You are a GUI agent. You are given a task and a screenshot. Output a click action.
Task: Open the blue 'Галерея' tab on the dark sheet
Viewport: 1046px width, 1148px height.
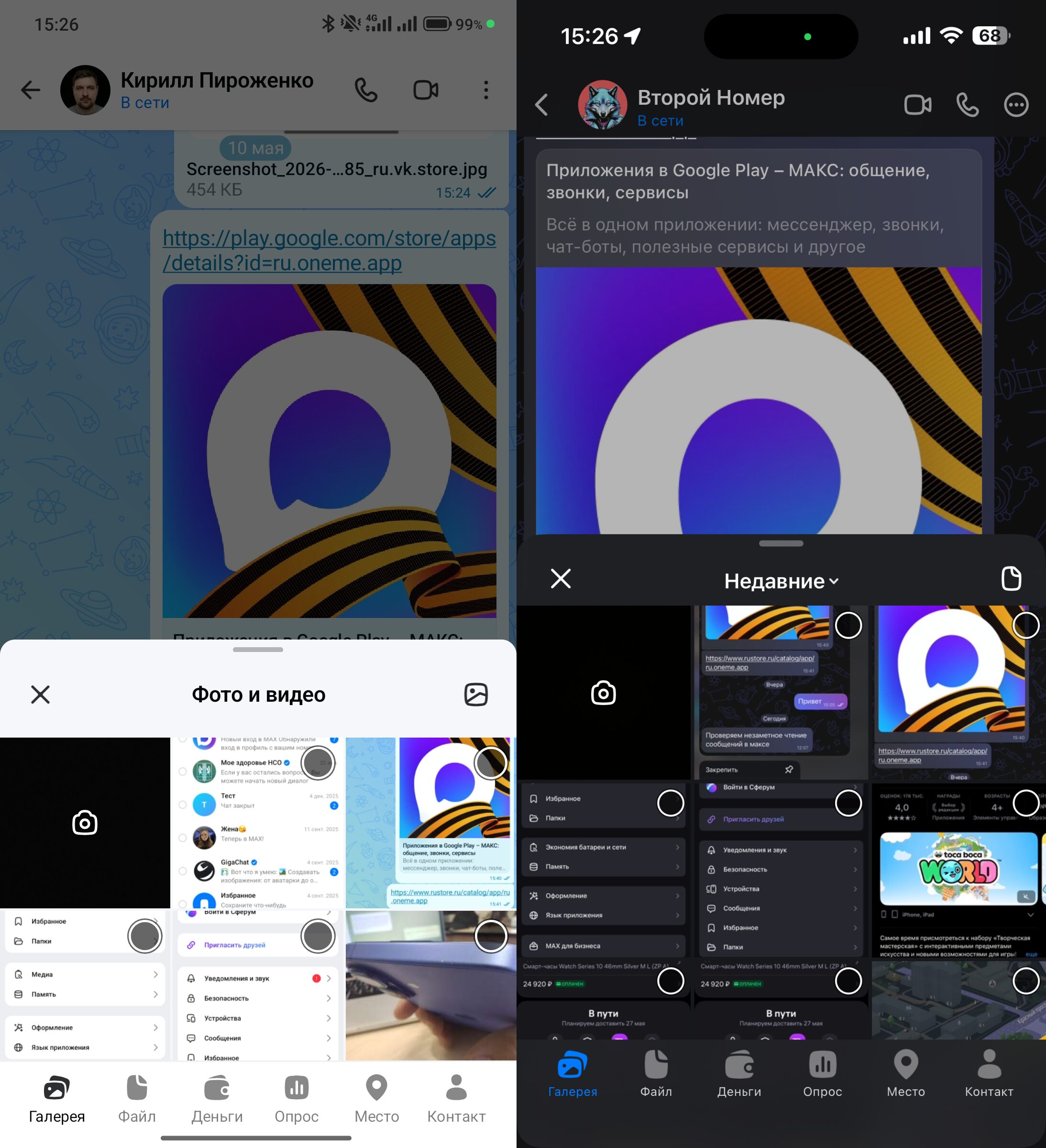572,1074
